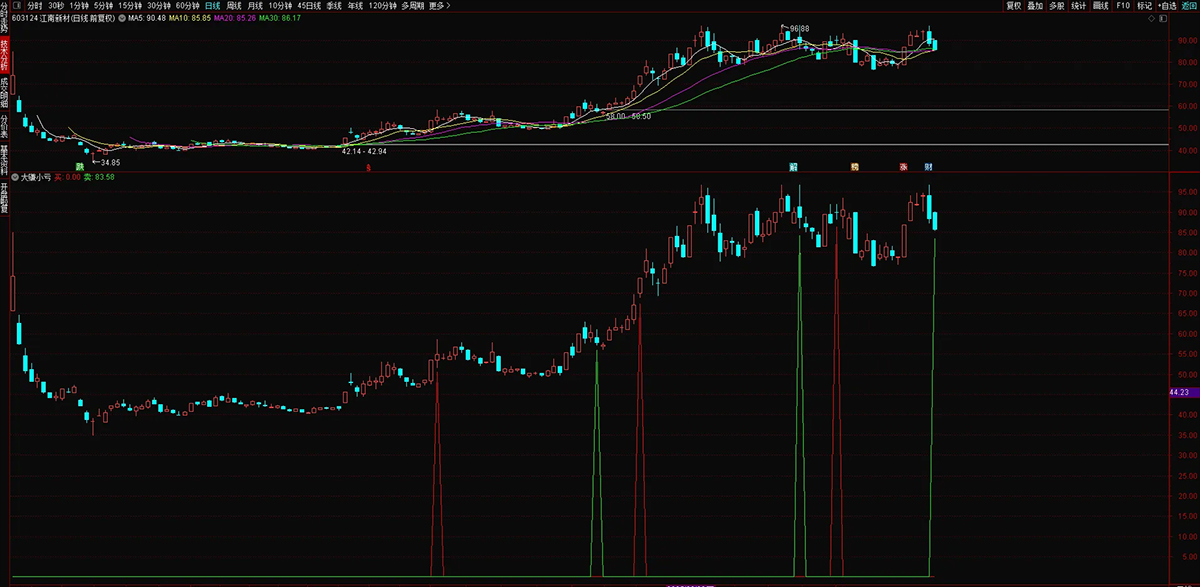Select the 120分钟 period
Screen dimensions: 1200x587
click(x=383, y=5)
